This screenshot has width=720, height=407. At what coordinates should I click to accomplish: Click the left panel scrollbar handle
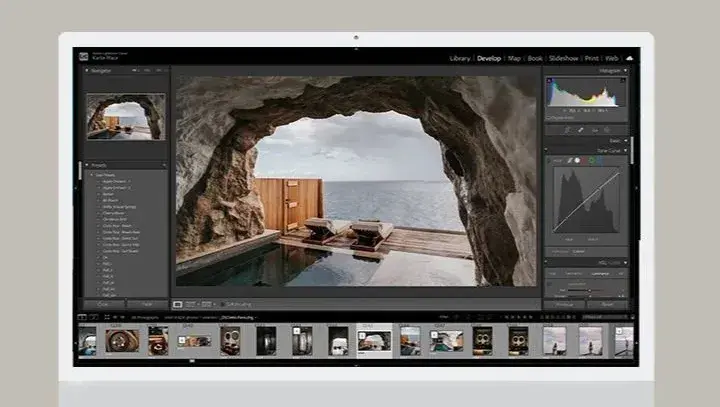coord(80,170)
